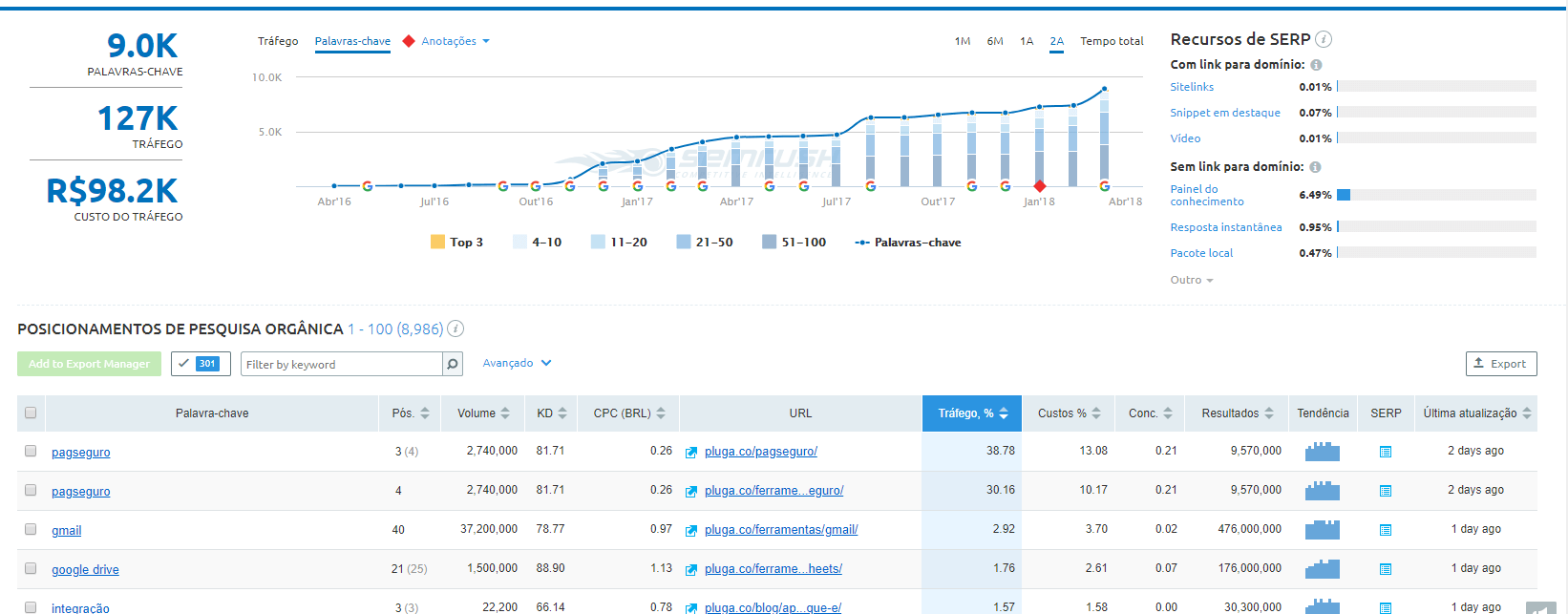Select the 2A time range
Screen dimensions: 1568x614
[1057, 41]
